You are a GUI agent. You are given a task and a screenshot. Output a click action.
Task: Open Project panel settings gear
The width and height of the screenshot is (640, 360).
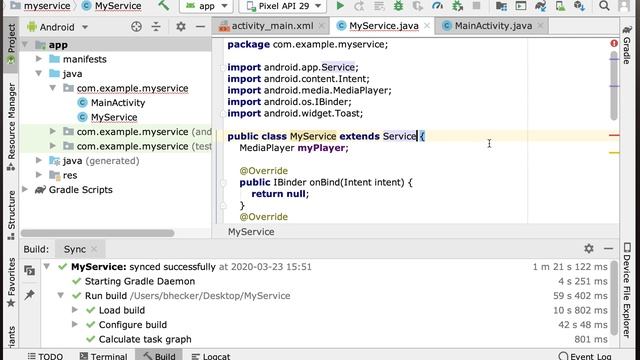[180, 27]
